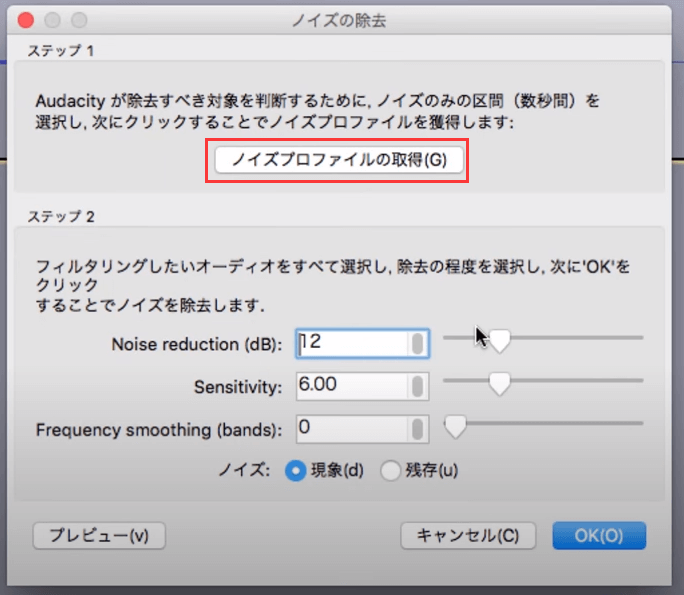
Task: Select the 残存(u) noise radio button
Action: tap(390, 471)
